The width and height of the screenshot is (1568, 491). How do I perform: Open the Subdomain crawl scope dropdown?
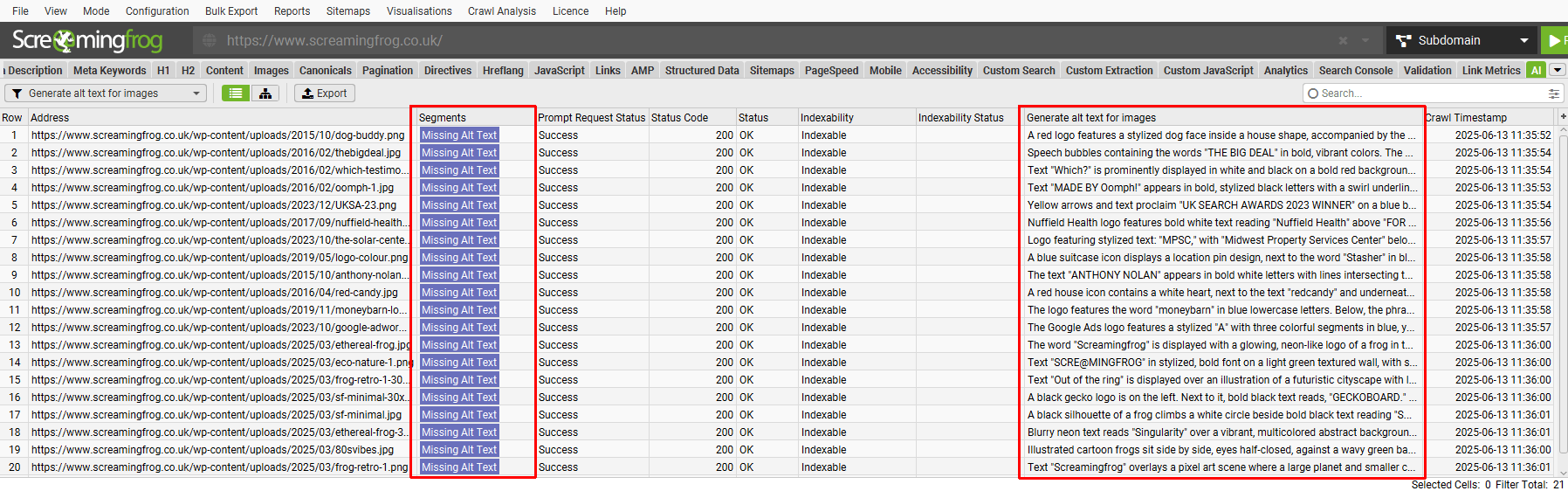(1462, 40)
